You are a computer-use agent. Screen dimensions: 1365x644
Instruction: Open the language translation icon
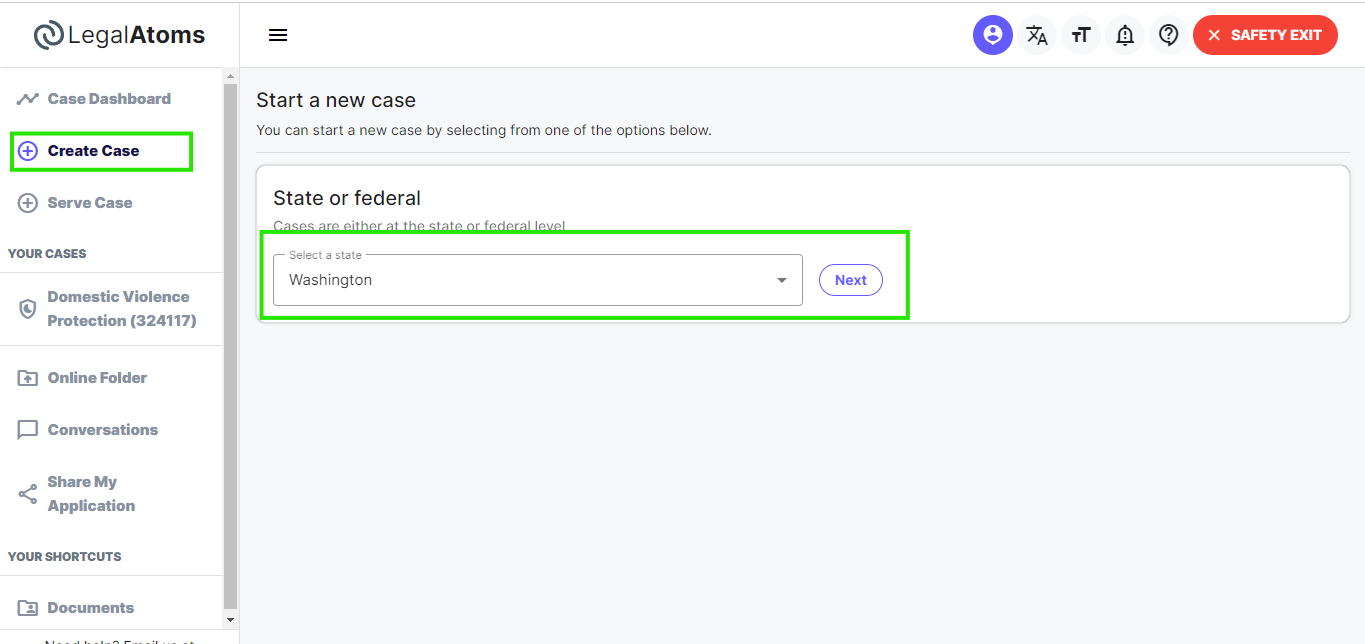point(1037,35)
